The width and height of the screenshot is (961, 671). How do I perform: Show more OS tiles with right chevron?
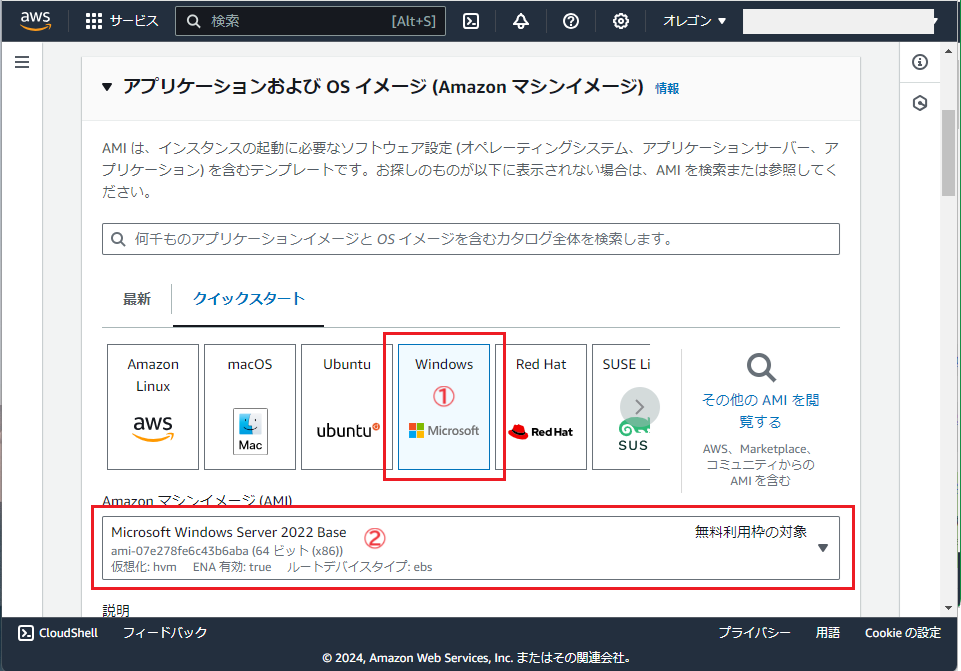click(x=640, y=407)
